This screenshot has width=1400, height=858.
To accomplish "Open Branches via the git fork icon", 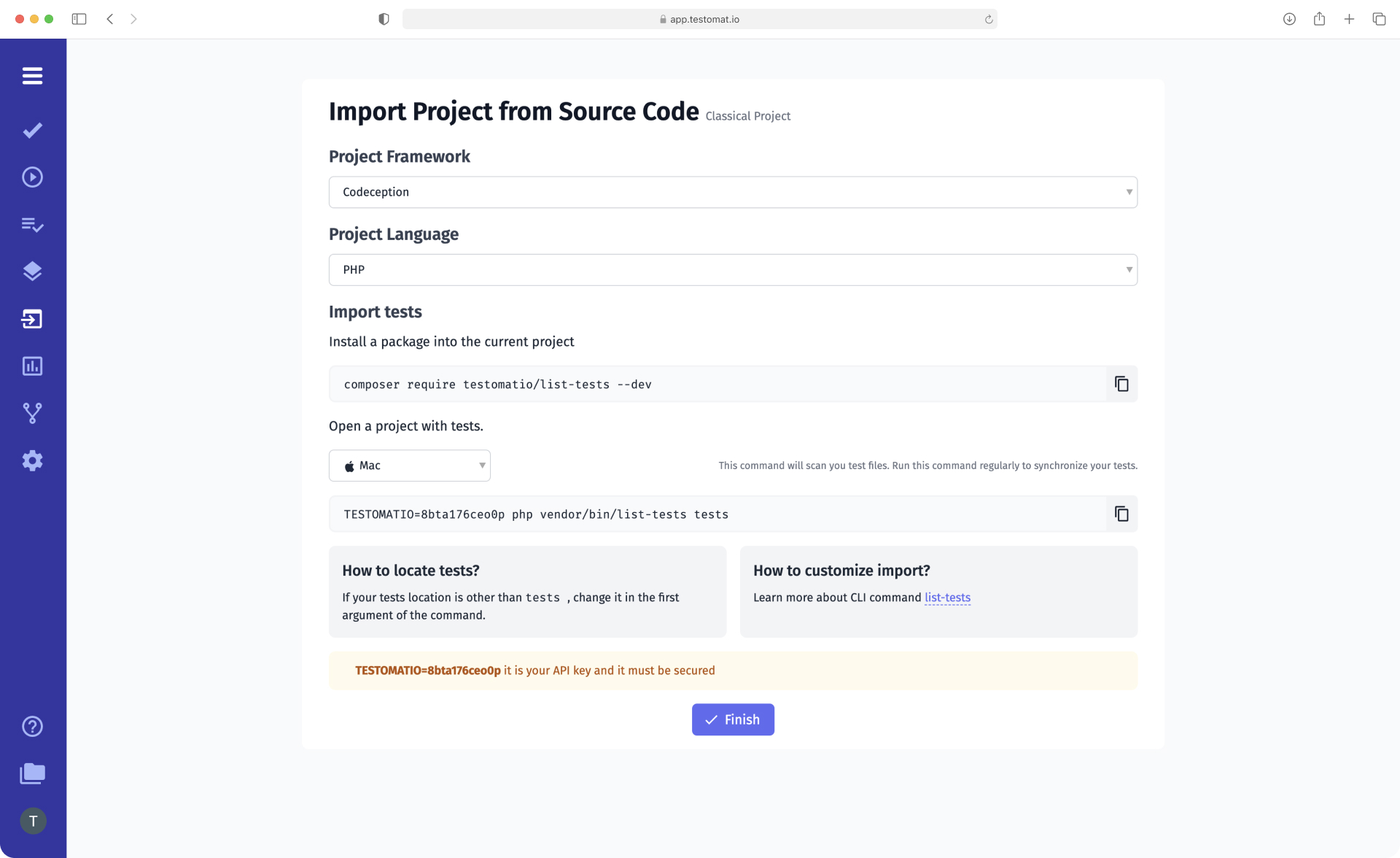I will point(33,413).
